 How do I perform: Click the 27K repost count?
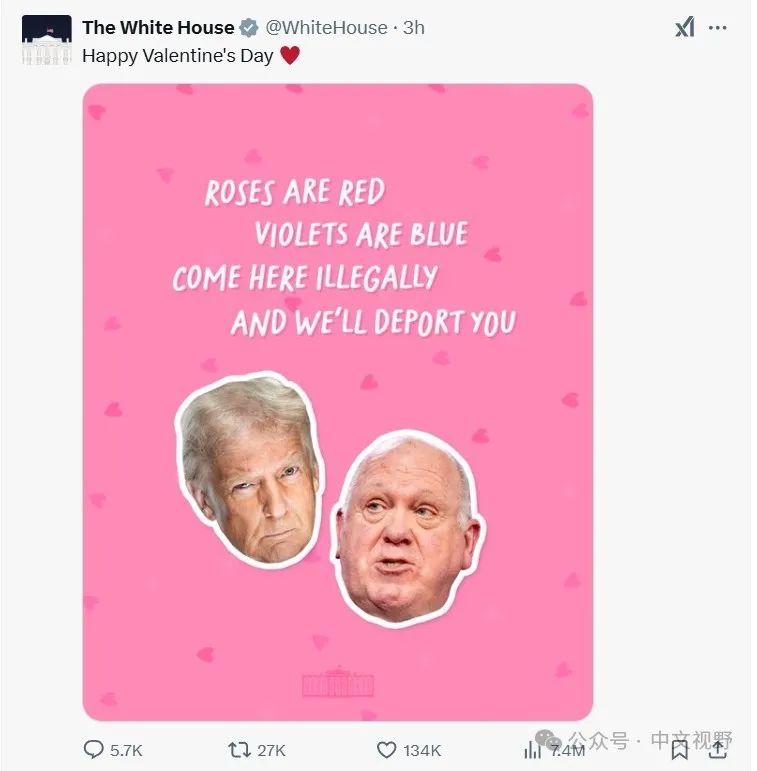(x=272, y=750)
